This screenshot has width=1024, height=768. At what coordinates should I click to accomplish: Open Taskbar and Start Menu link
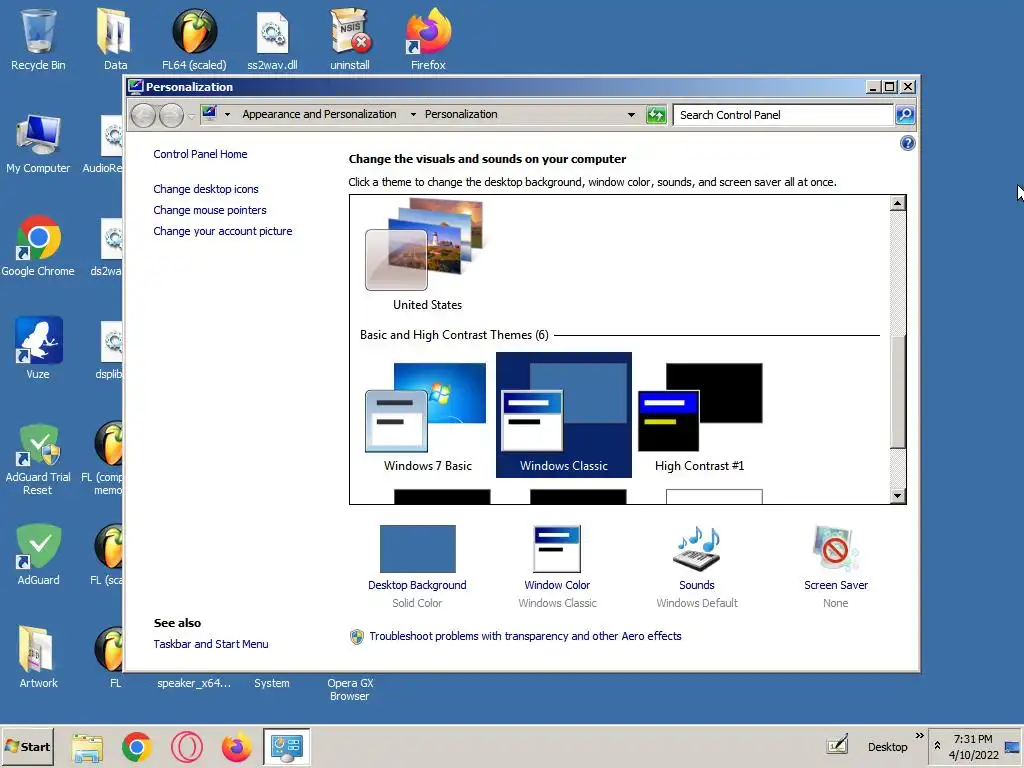(x=211, y=644)
